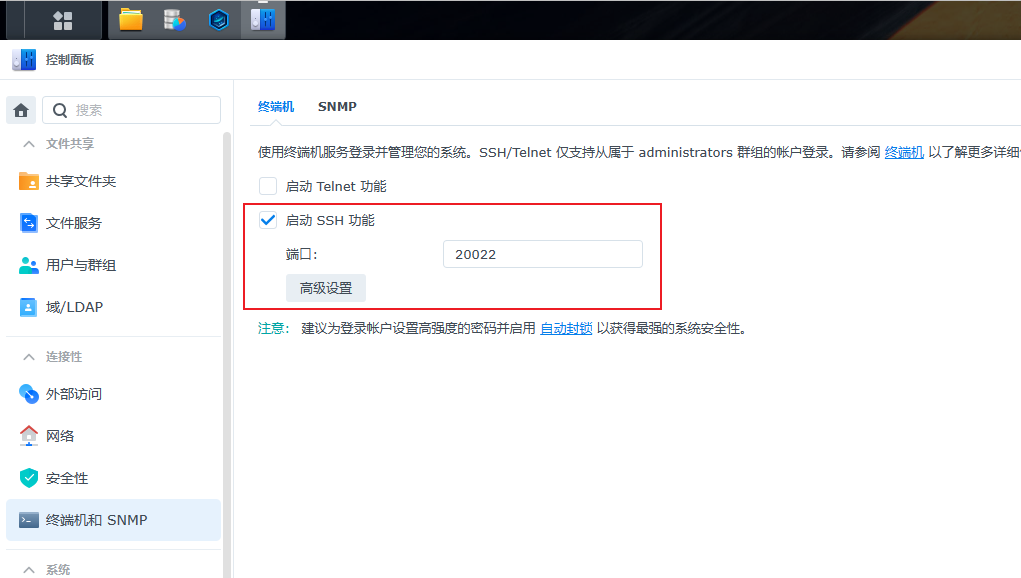Switch to the SNMP tab
The image size is (1021, 578).
click(x=337, y=106)
